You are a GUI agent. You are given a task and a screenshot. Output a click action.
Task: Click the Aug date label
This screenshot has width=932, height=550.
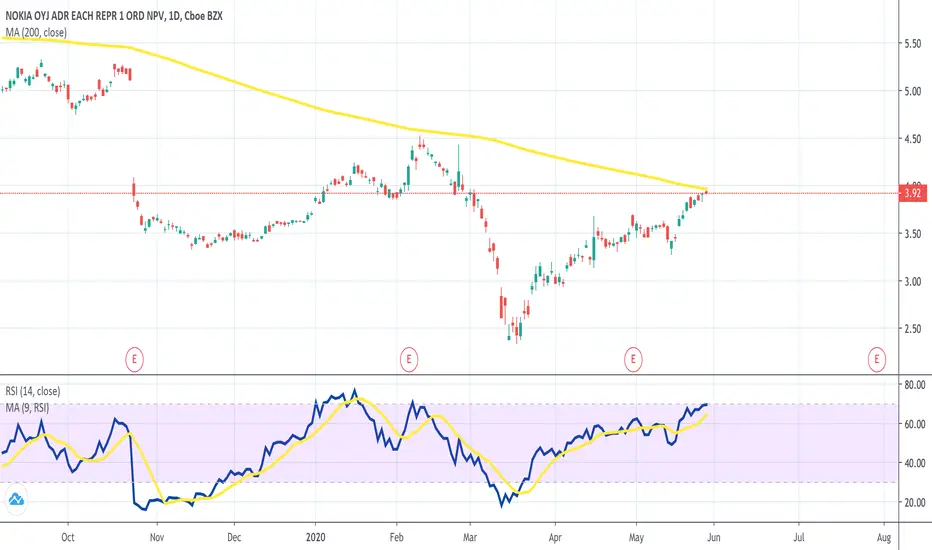884,537
